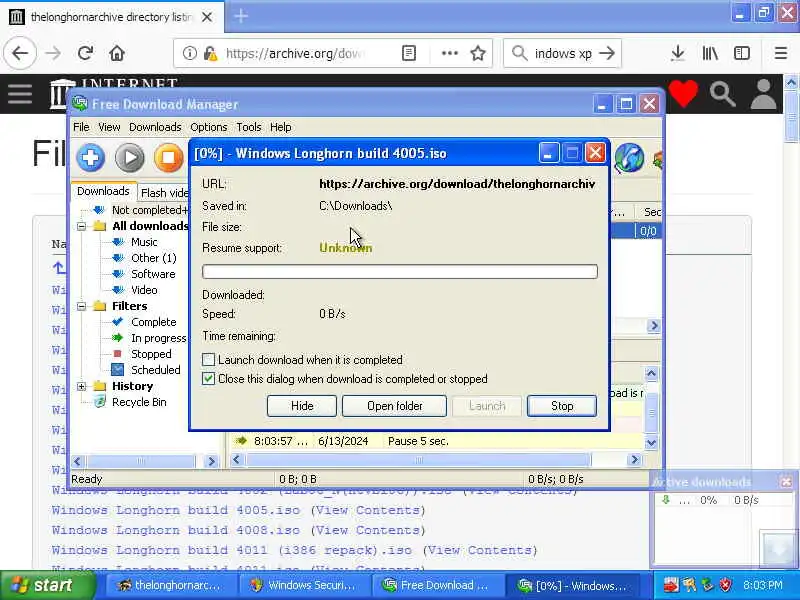Open Options menu

tap(209, 127)
